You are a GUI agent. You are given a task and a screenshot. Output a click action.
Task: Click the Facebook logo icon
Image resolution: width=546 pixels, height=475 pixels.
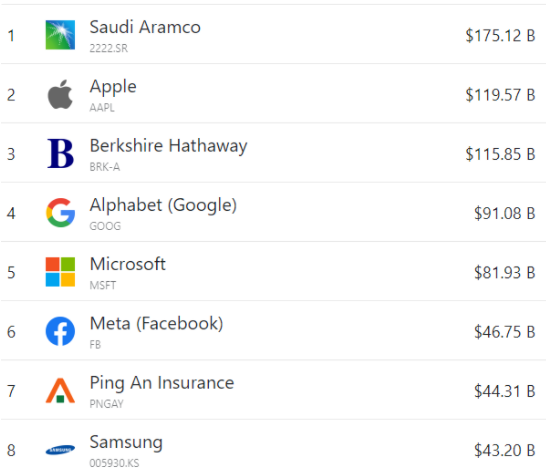tap(60, 331)
